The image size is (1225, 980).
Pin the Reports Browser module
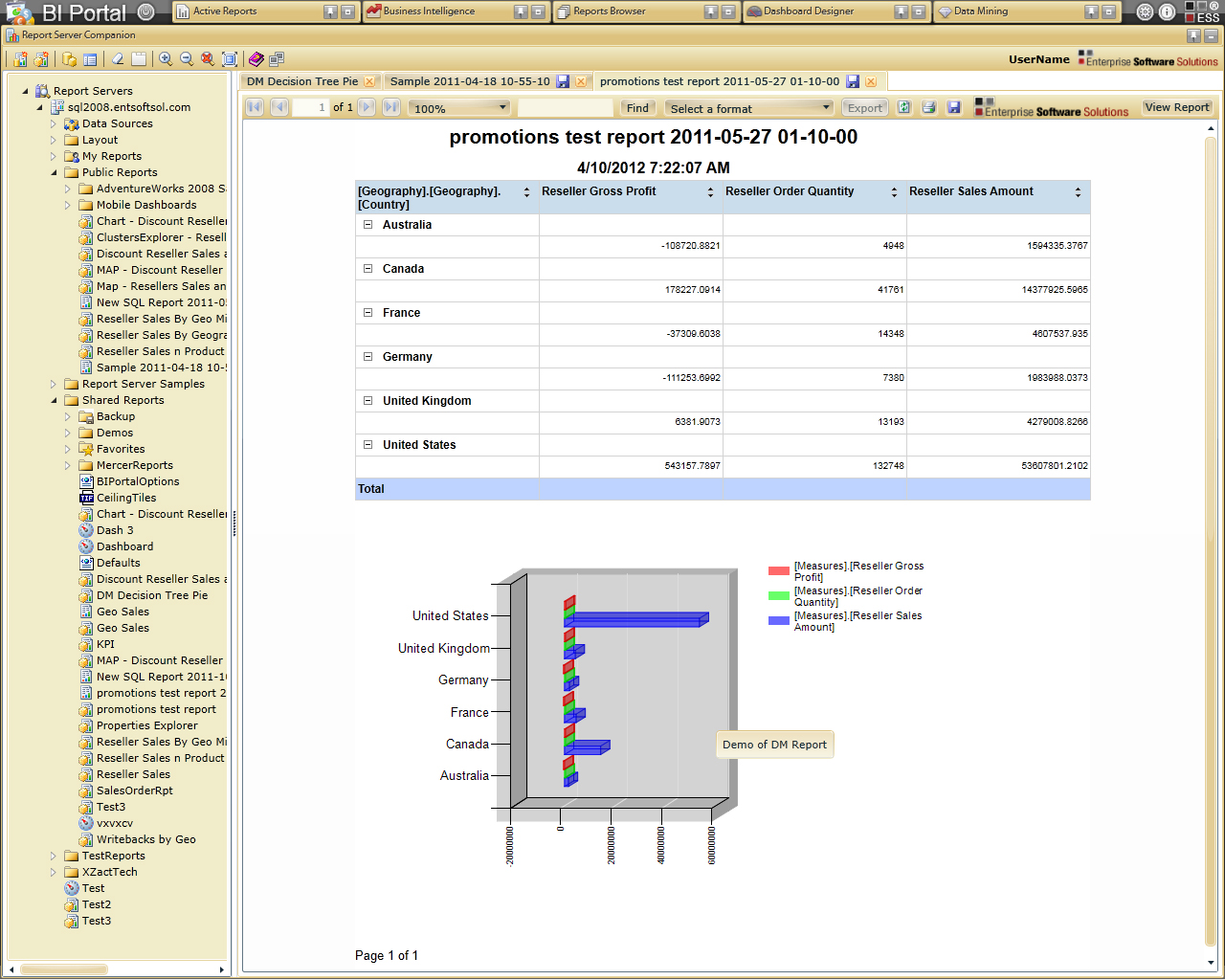pyautogui.click(x=711, y=11)
